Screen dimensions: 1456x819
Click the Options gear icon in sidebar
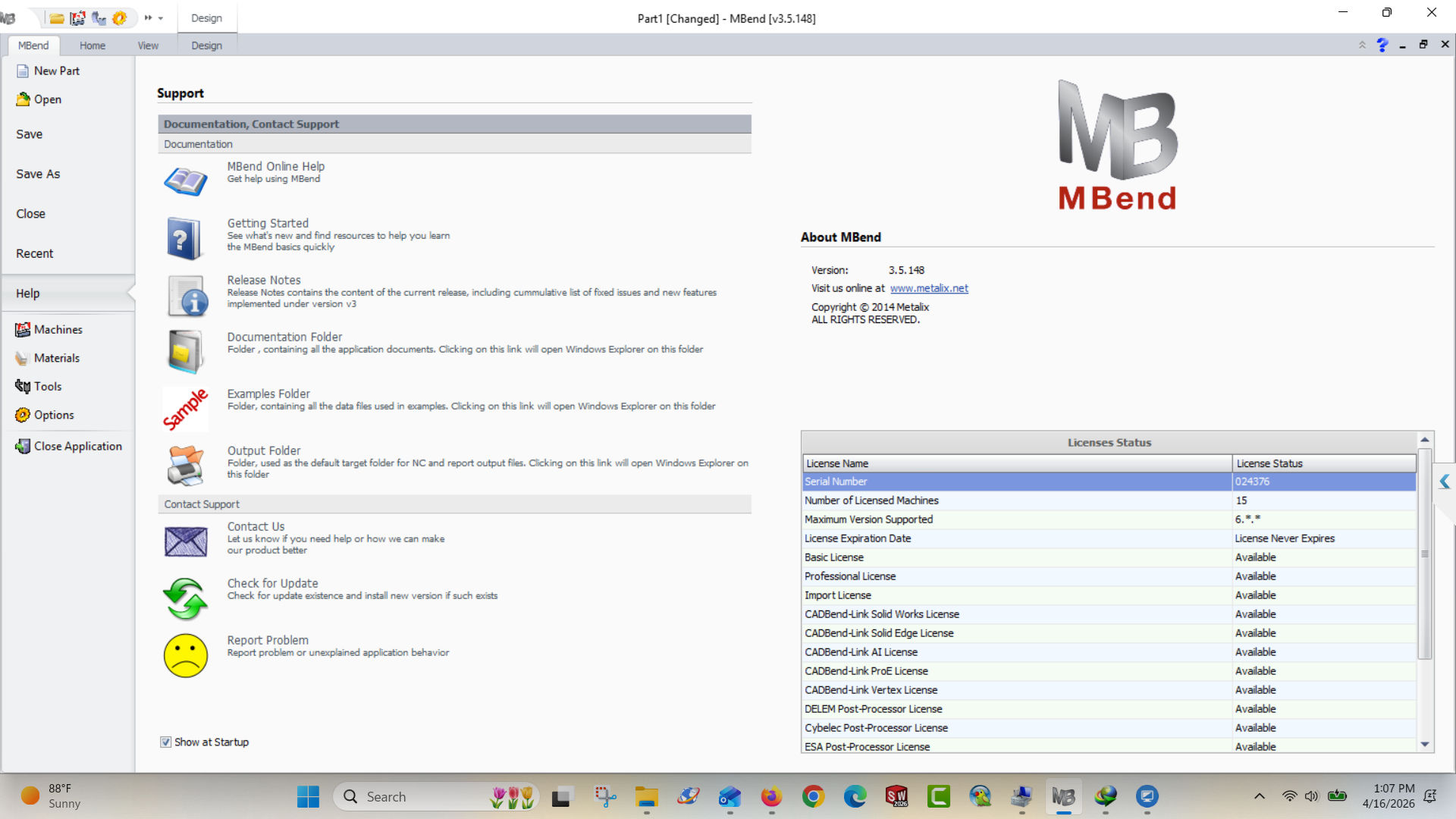click(x=23, y=415)
